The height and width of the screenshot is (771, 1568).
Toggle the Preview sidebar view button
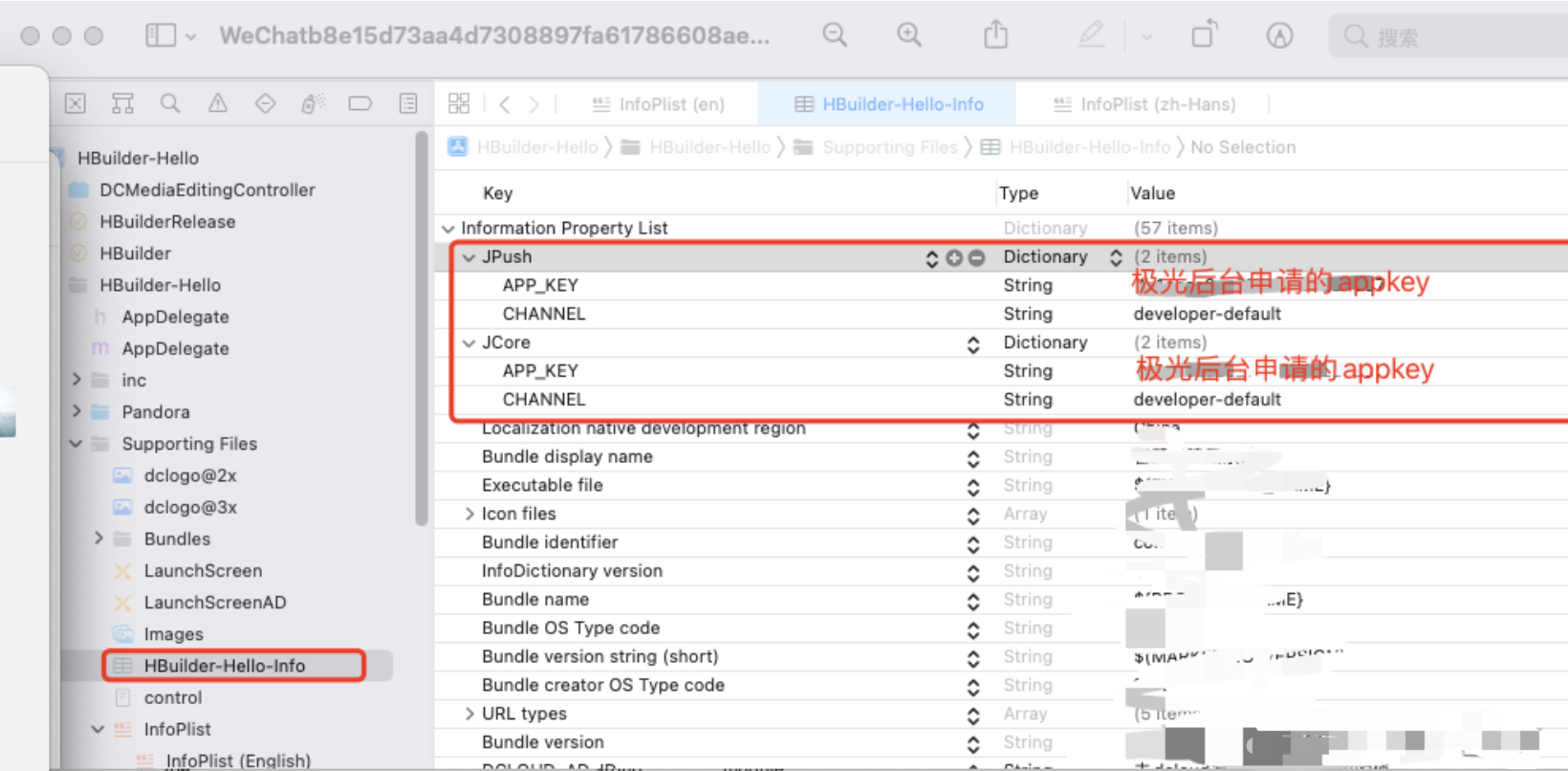point(160,36)
